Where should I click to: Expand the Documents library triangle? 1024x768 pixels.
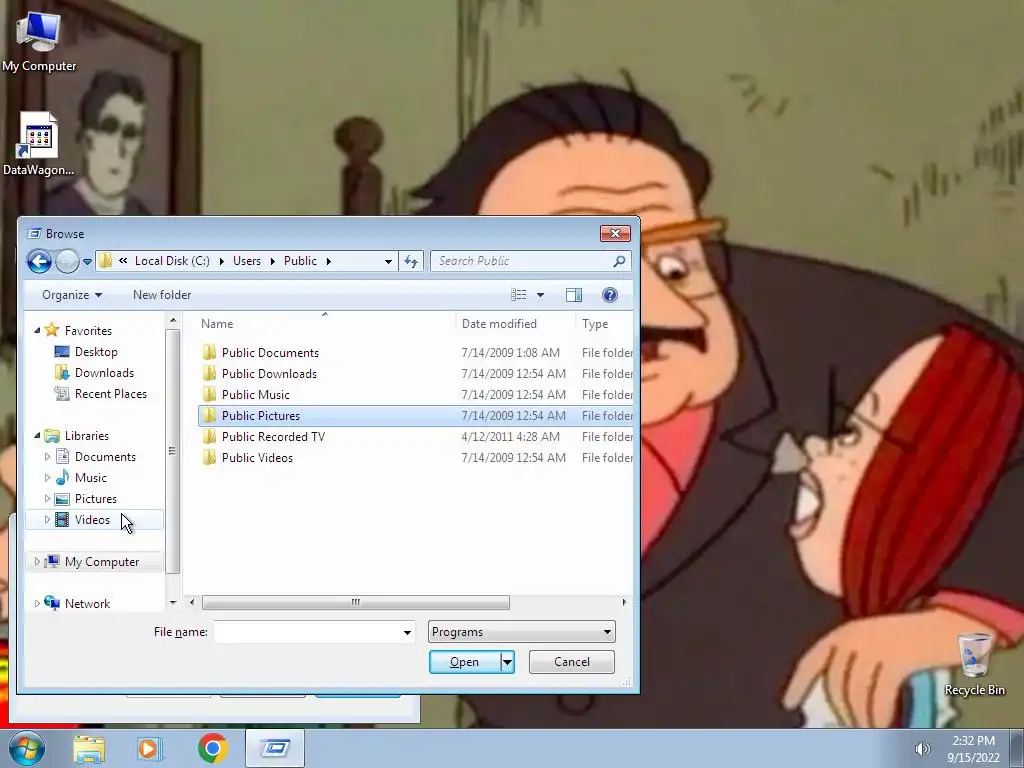47,456
